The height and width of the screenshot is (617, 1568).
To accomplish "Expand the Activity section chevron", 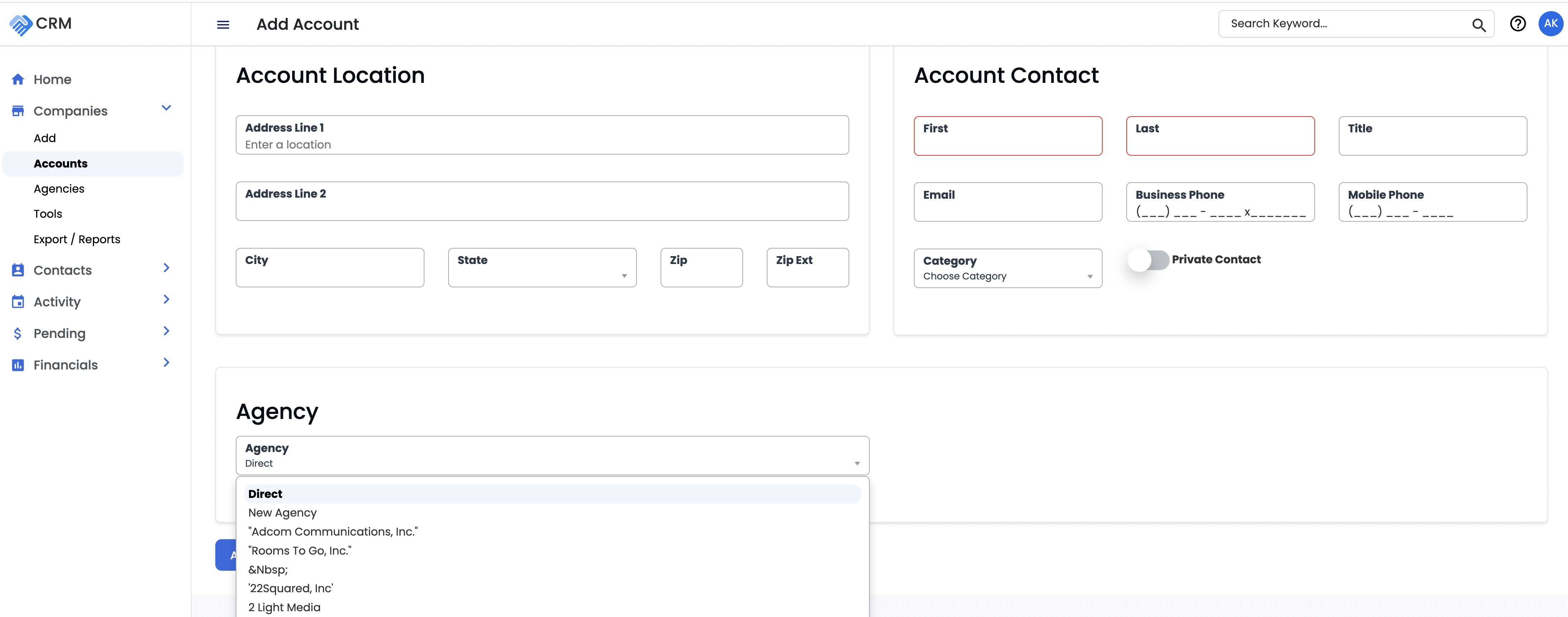I will 166,300.
